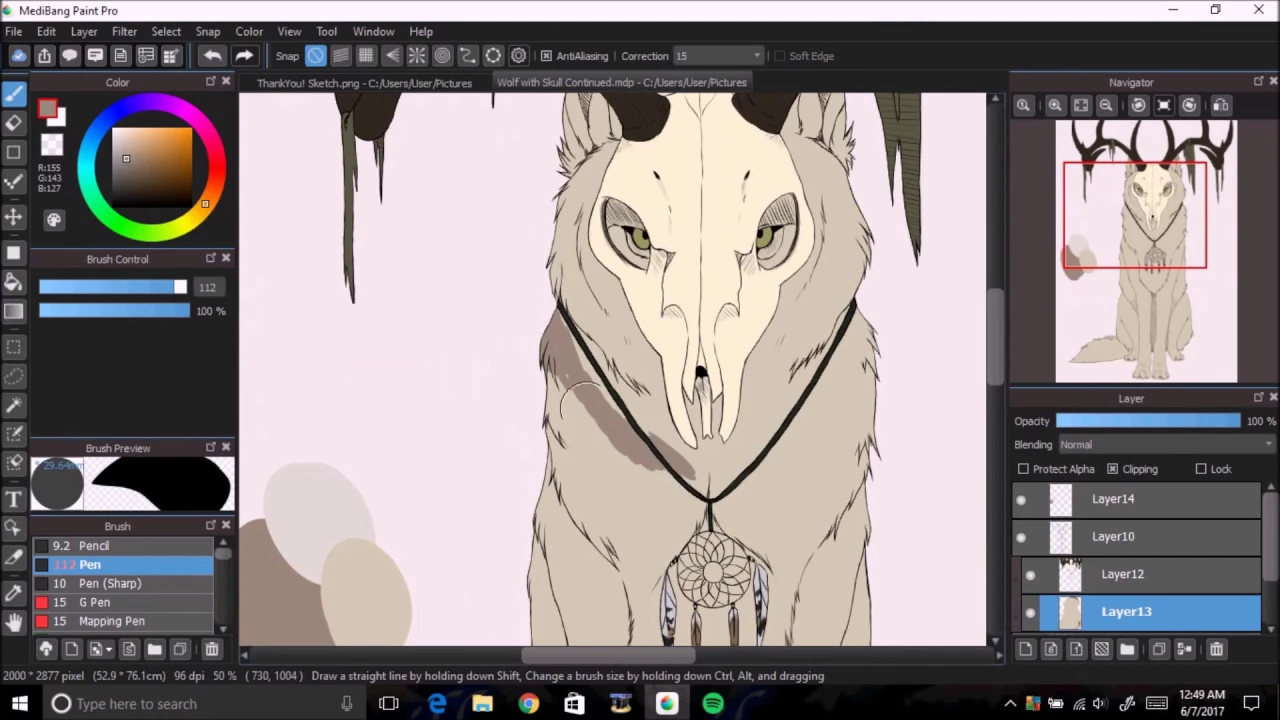Select the Magic Wand tool
Image resolution: width=1280 pixels, height=720 pixels.
click(14, 405)
